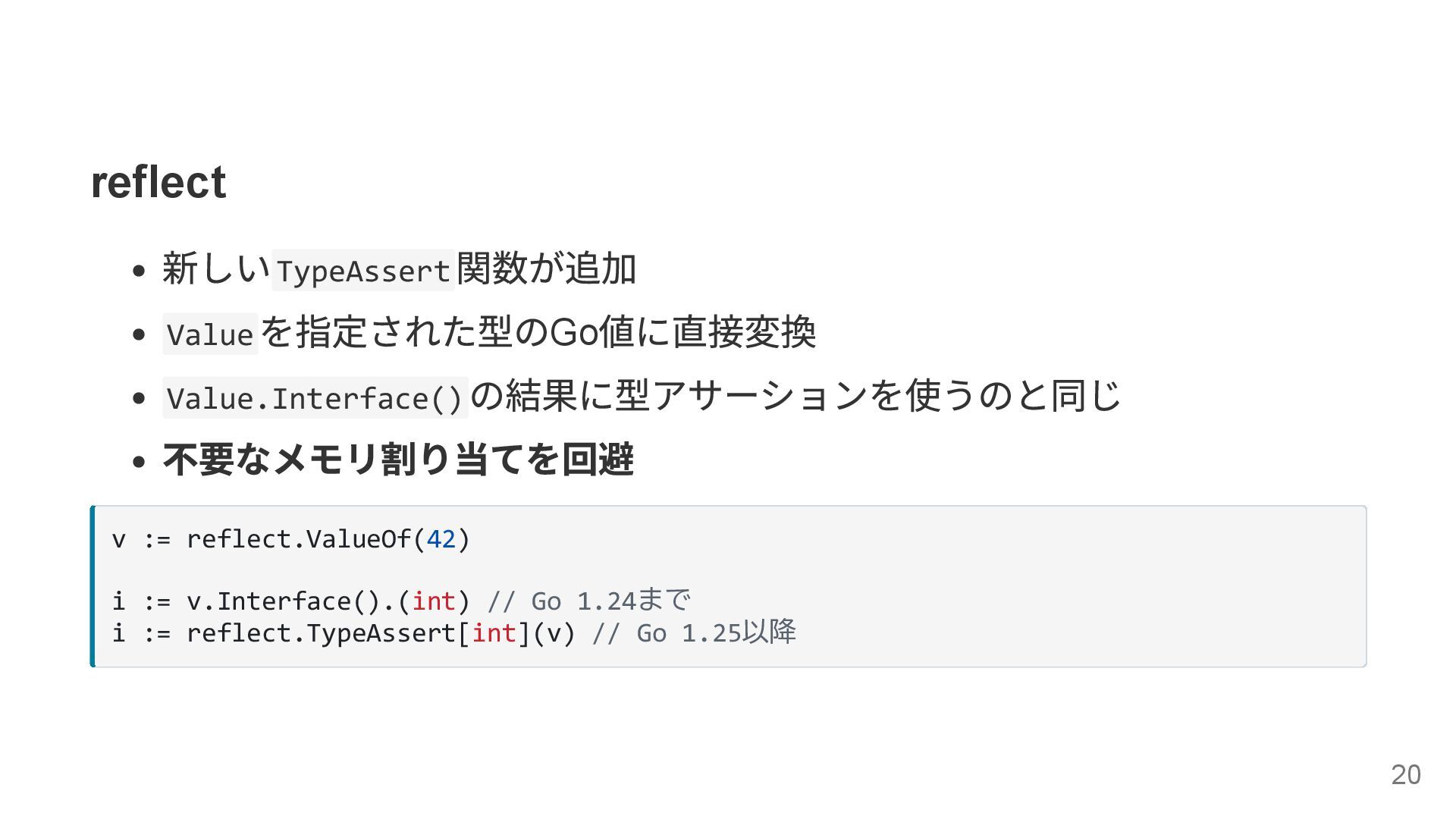1456x819 pixels.
Task: Click the 'reflect' slide heading
Action: click(158, 183)
